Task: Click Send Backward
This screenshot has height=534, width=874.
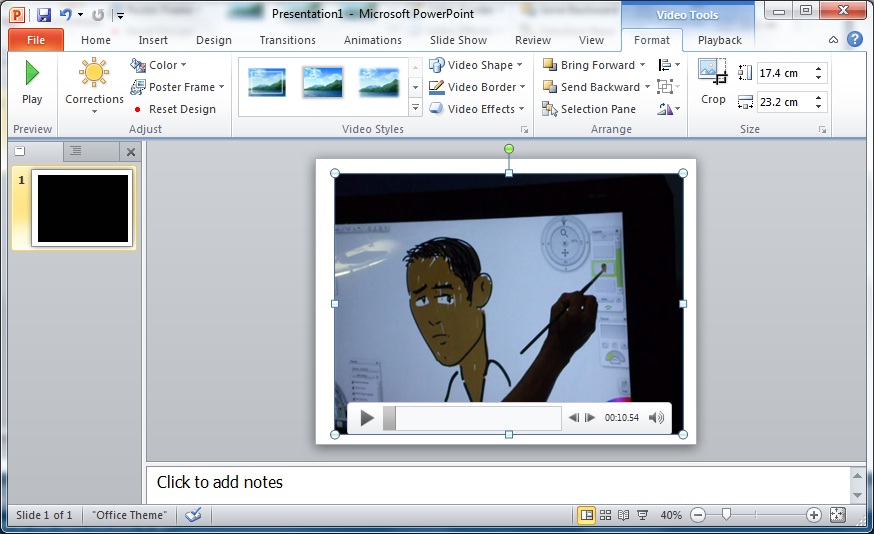Action: click(592, 87)
